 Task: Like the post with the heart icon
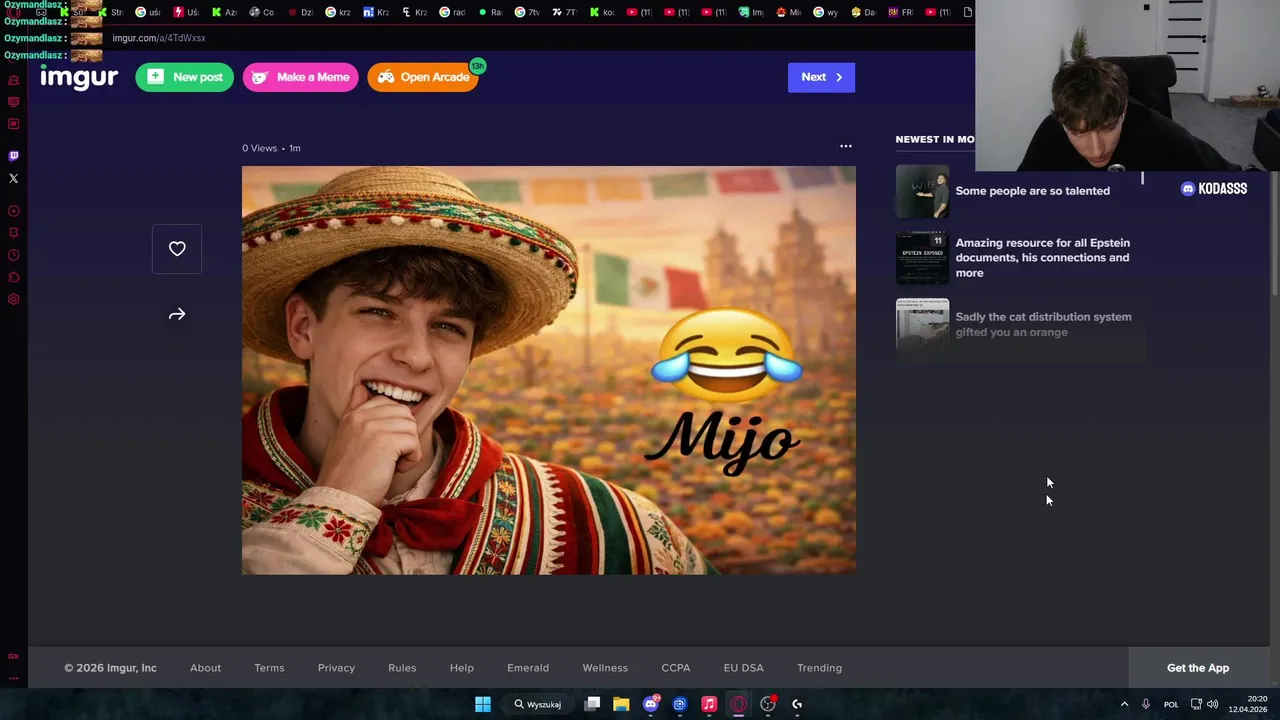(x=177, y=249)
